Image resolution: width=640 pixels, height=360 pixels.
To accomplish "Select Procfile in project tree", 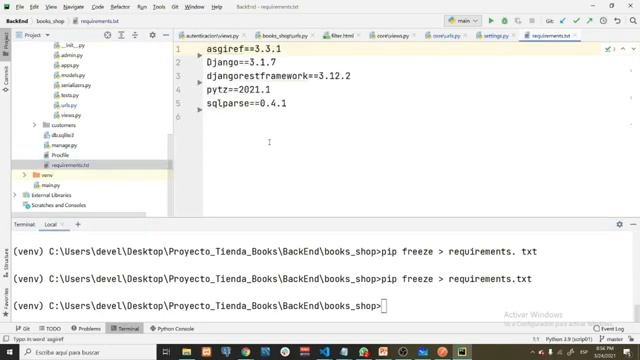I will point(60,155).
